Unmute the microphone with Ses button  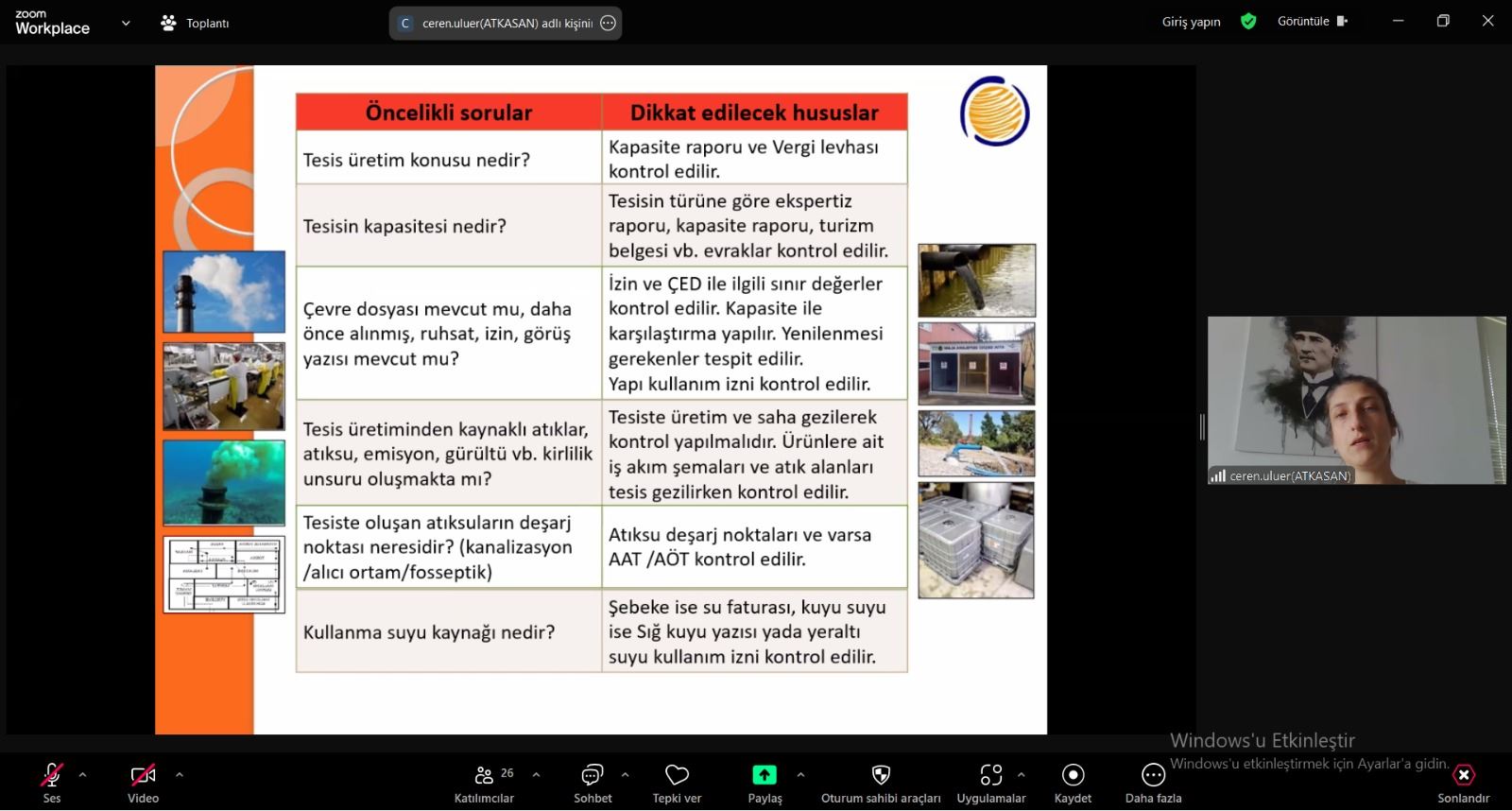(x=52, y=776)
